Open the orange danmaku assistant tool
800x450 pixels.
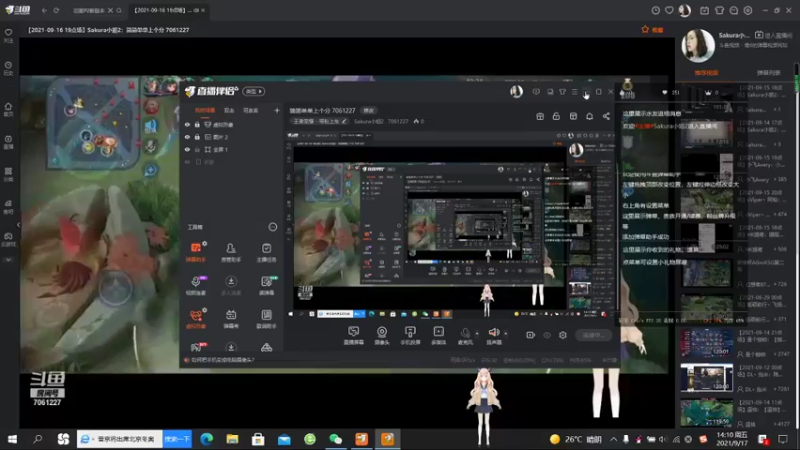[x=196, y=252]
